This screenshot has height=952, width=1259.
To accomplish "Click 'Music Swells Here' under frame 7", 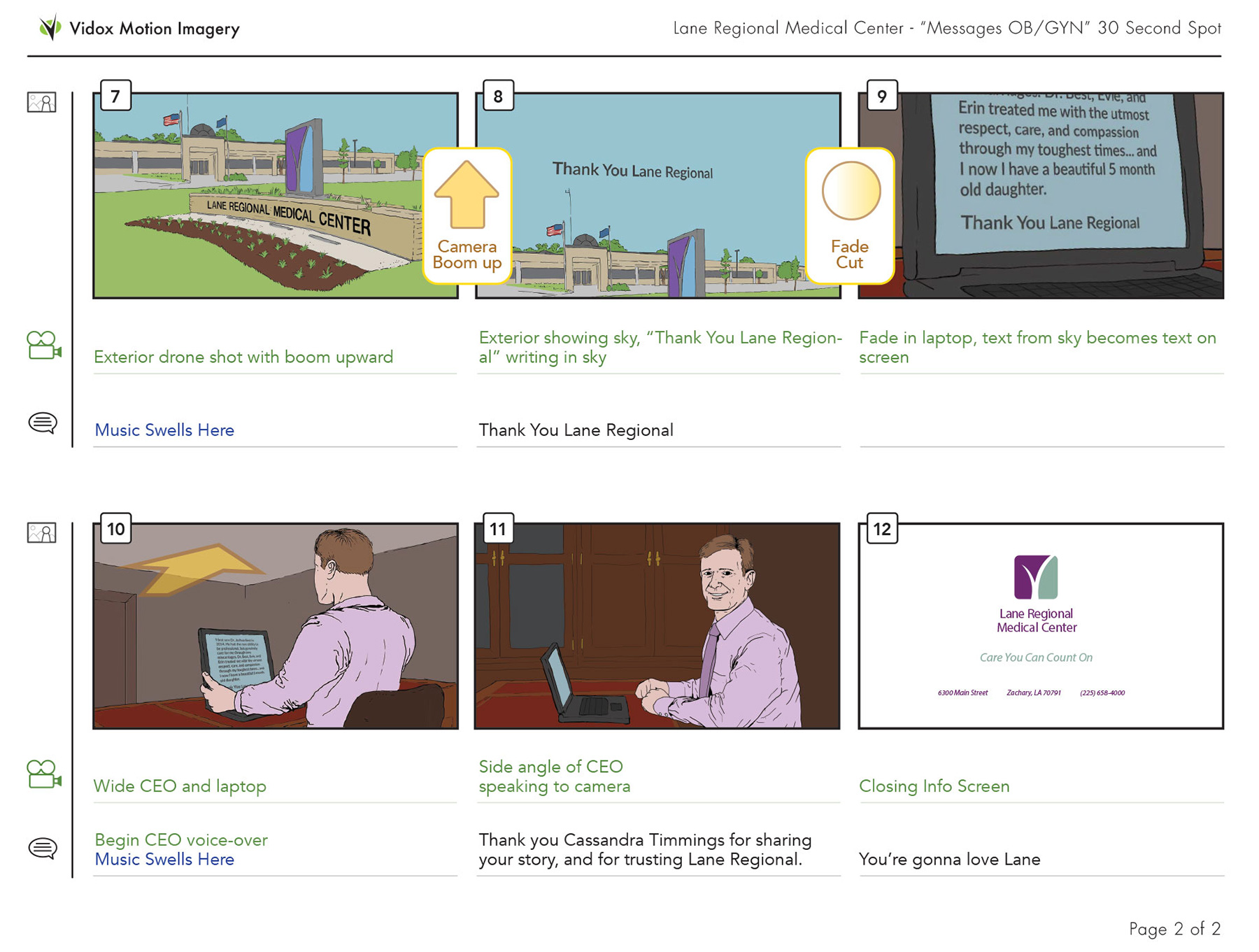I will coord(164,430).
